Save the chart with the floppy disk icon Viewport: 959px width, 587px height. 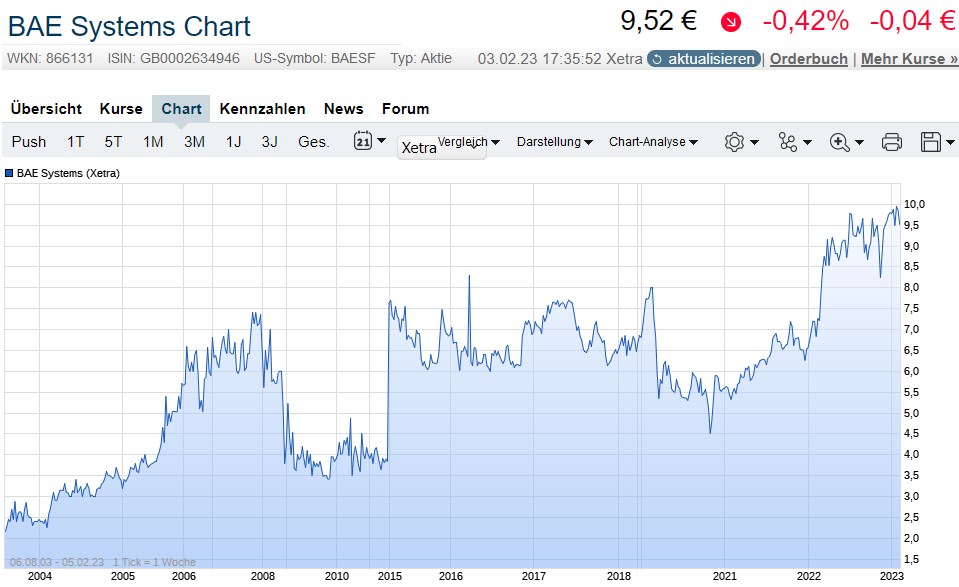coord(937,142)
